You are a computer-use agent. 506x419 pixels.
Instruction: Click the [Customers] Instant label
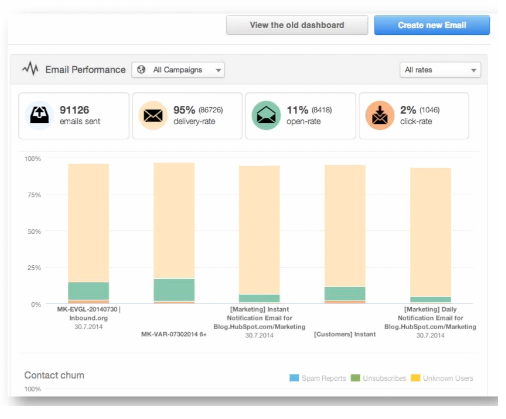pos(345,334)
